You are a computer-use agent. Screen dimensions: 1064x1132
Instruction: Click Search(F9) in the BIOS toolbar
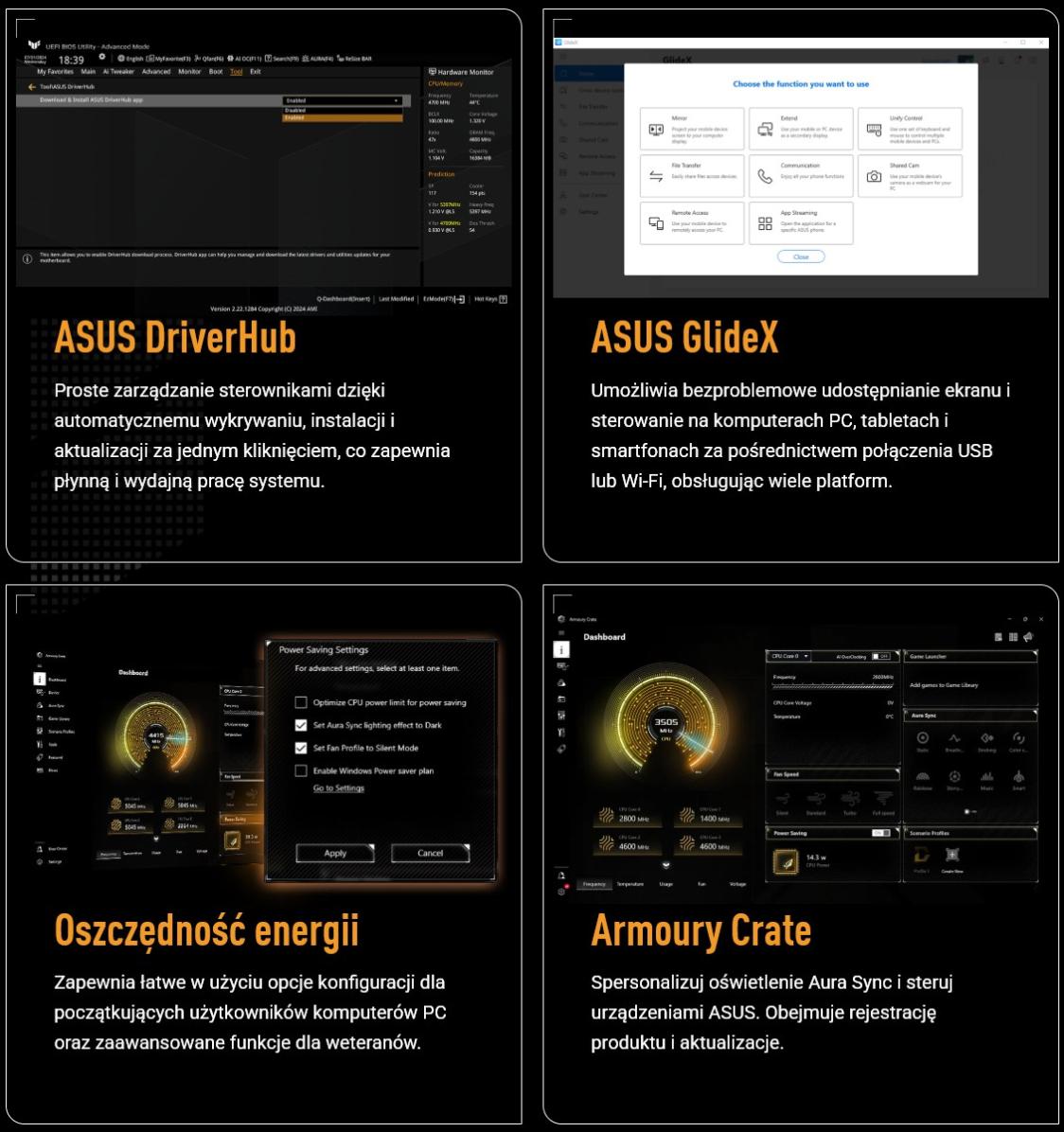[281, 59]
